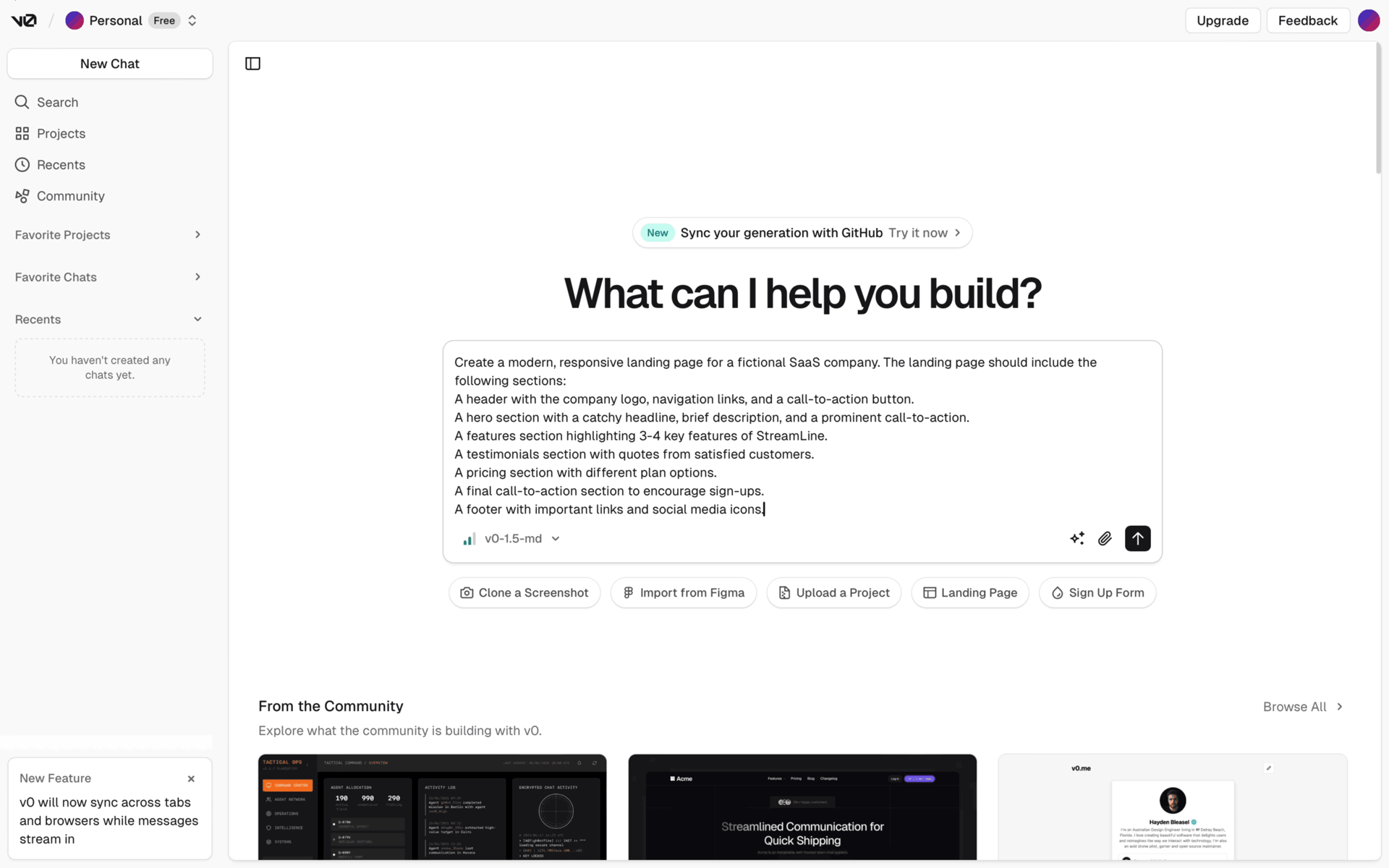Go to Projects
This screenshot has width=1389, height=868.
click(x=110, y=133)
